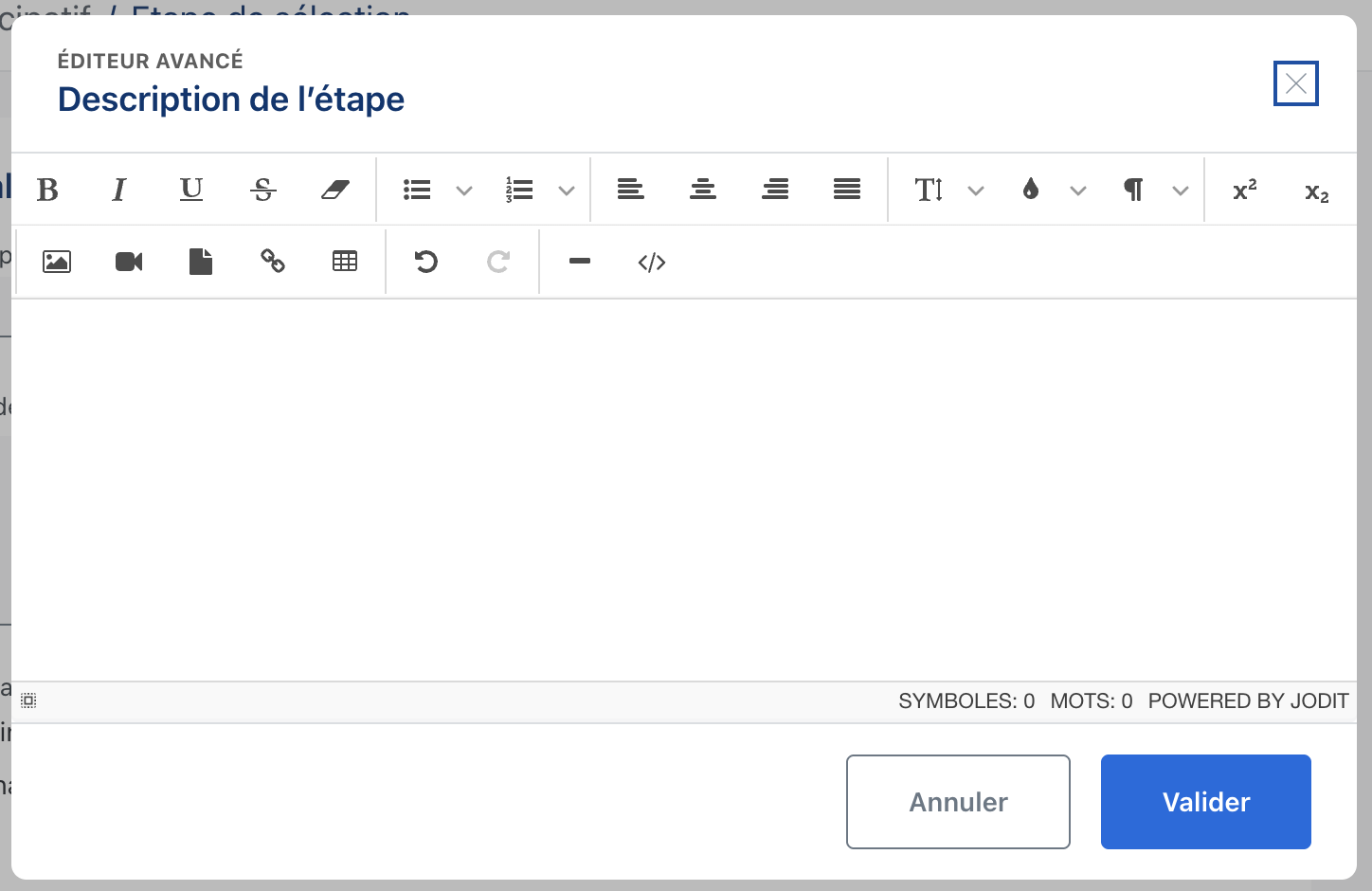Image resolution: width=1372 pixels, height=891 pixels.
Task: Align text to the left
Action: point(631,190)
